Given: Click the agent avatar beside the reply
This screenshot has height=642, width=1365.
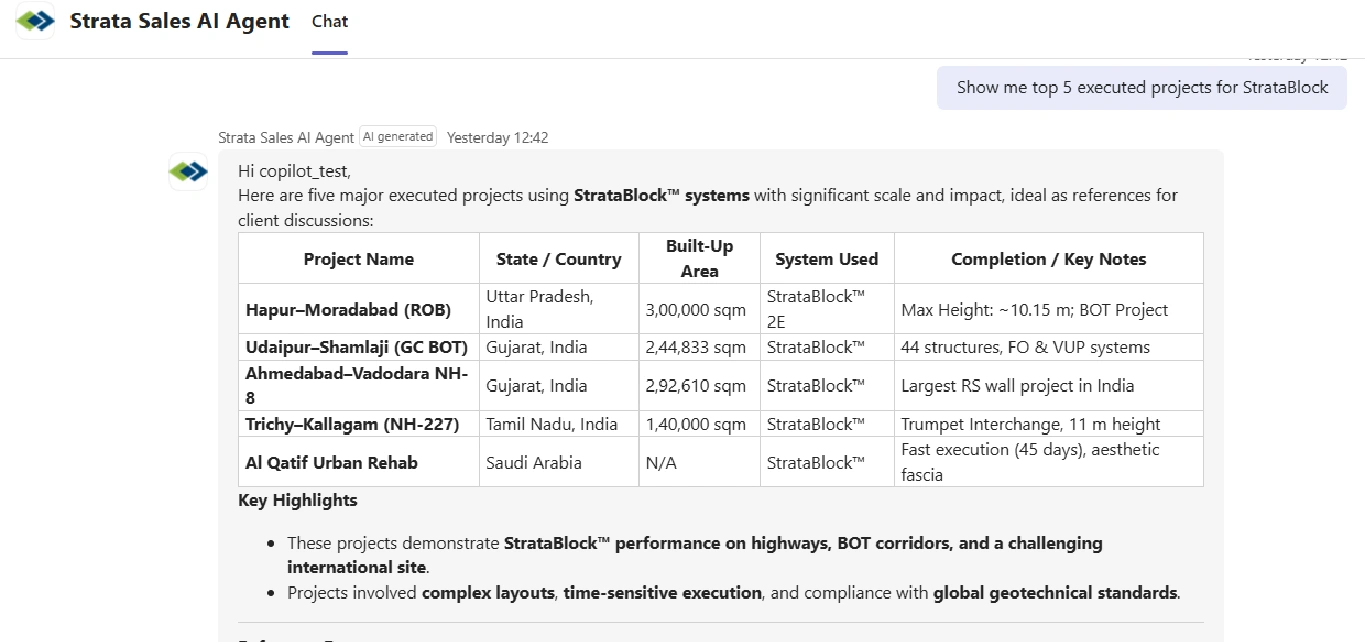Looking at the screenshot, I should point(188,172).
